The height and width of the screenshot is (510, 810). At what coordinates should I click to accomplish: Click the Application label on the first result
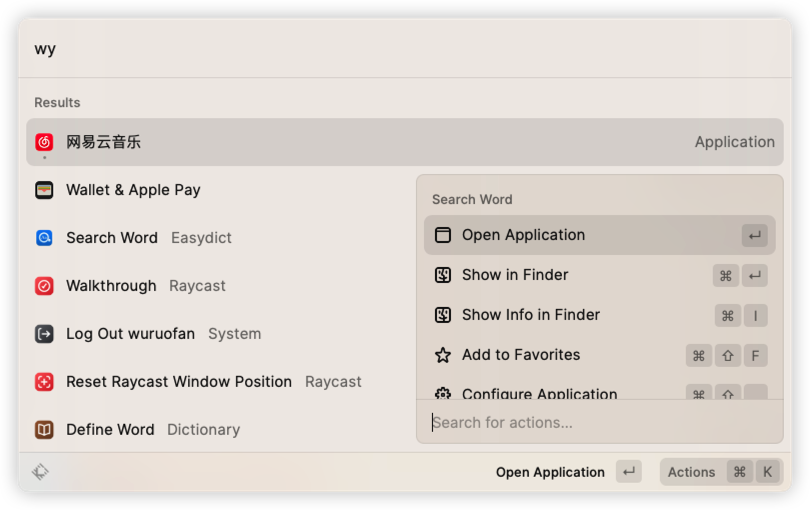click(734, 142)
